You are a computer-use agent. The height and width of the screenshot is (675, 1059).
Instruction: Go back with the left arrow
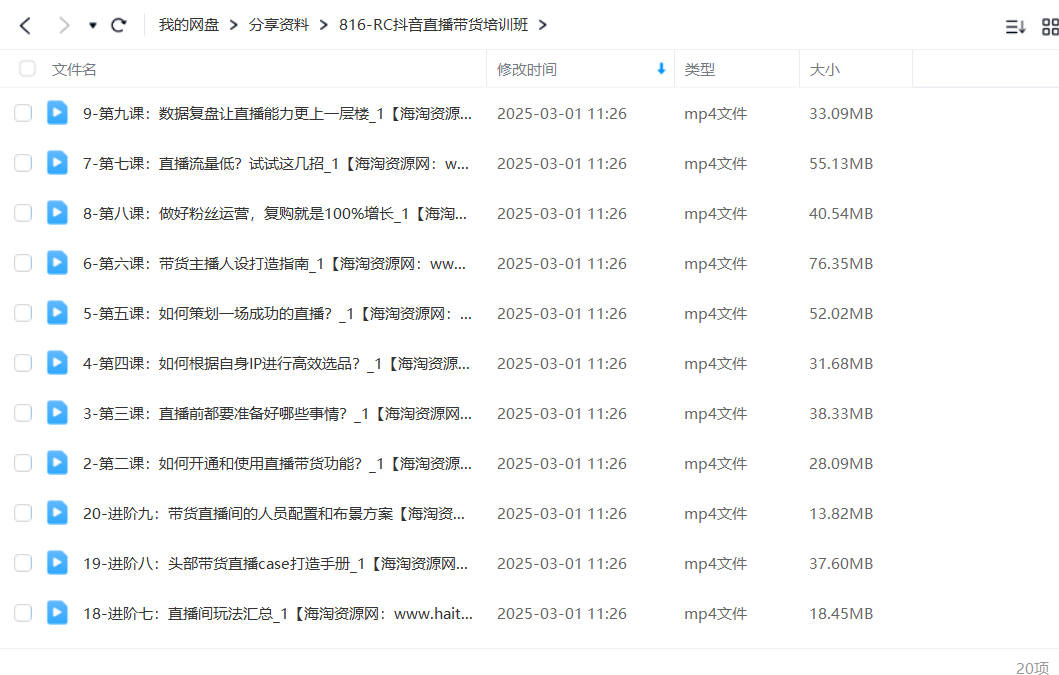pos(25,26)
